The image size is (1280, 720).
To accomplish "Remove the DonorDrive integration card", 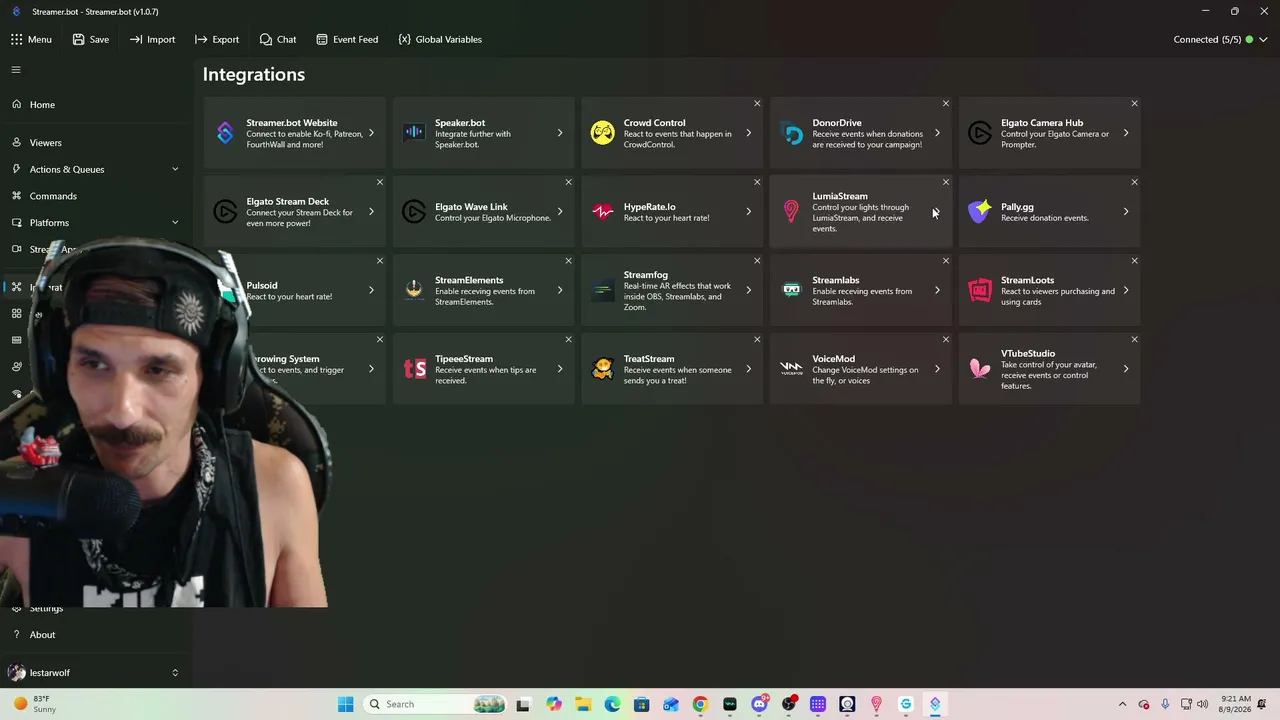I will (x=946, y=103).
